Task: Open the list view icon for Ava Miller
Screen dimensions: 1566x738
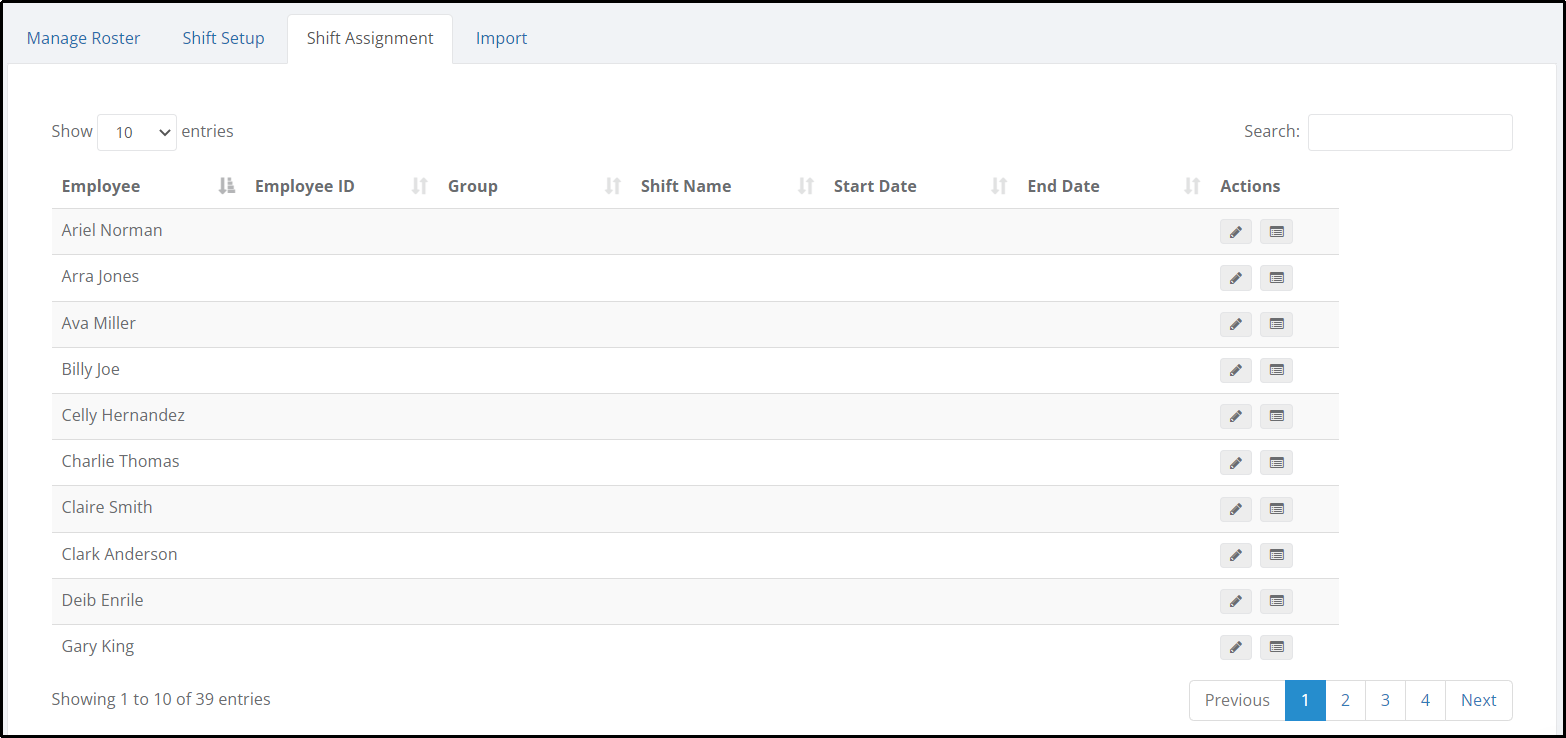Action: point(1276,324)
